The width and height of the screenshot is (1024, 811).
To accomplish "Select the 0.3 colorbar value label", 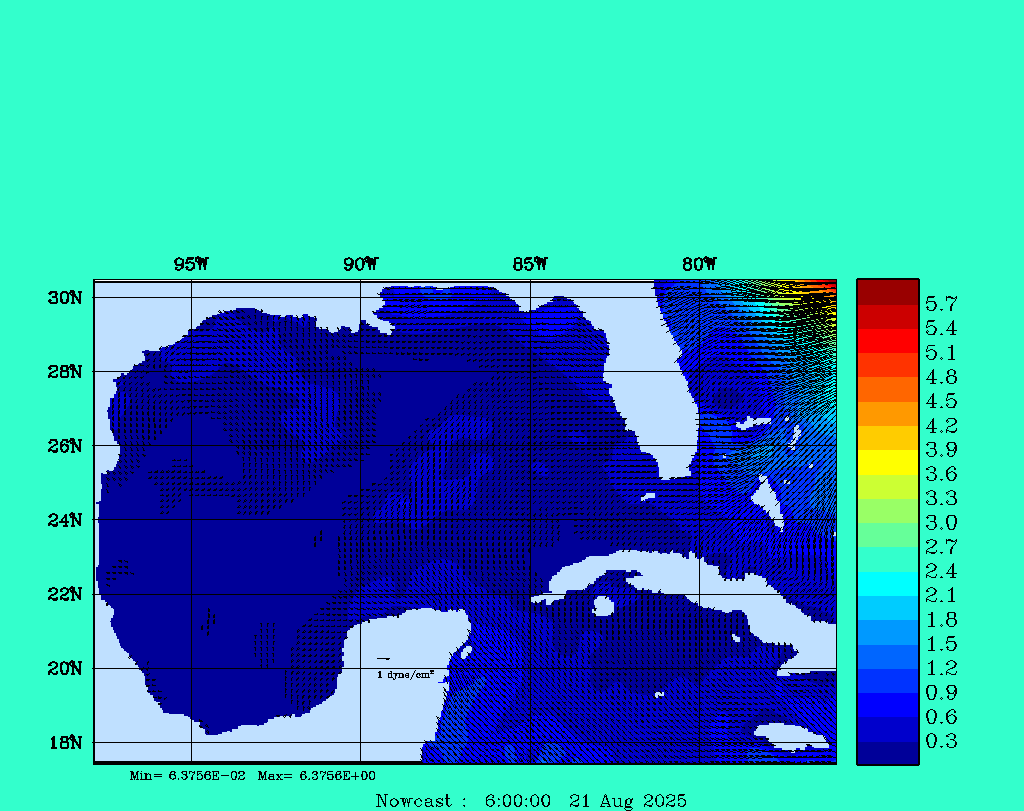I will point(940,741).
